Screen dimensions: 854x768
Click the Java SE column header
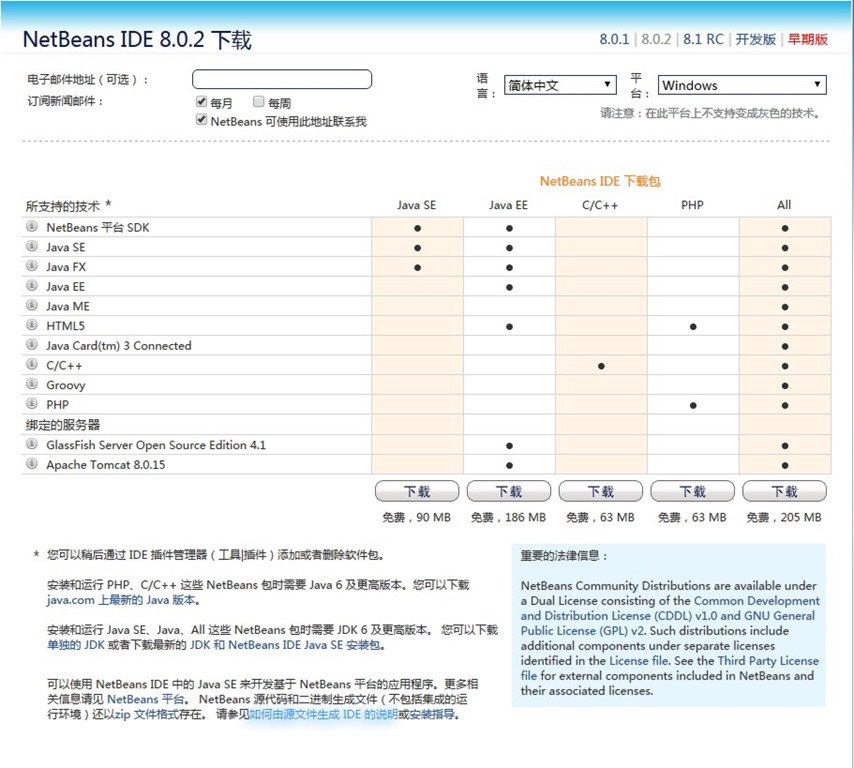coord(416,205)
